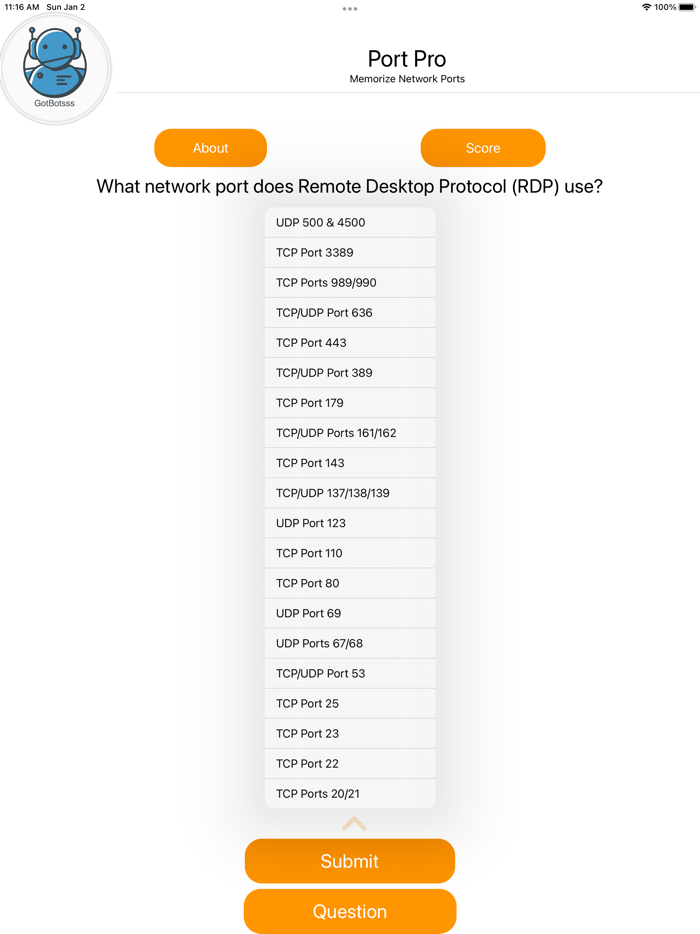Collapse the answer list with chevron arrow

click(354, 824)
